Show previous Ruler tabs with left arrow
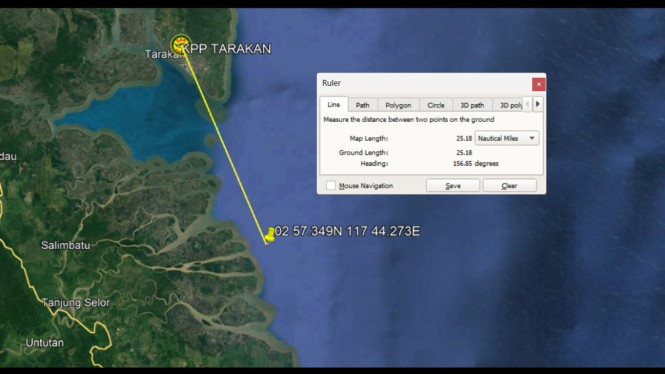This screenshot has height=374, width=665. (x=527, y=104)
